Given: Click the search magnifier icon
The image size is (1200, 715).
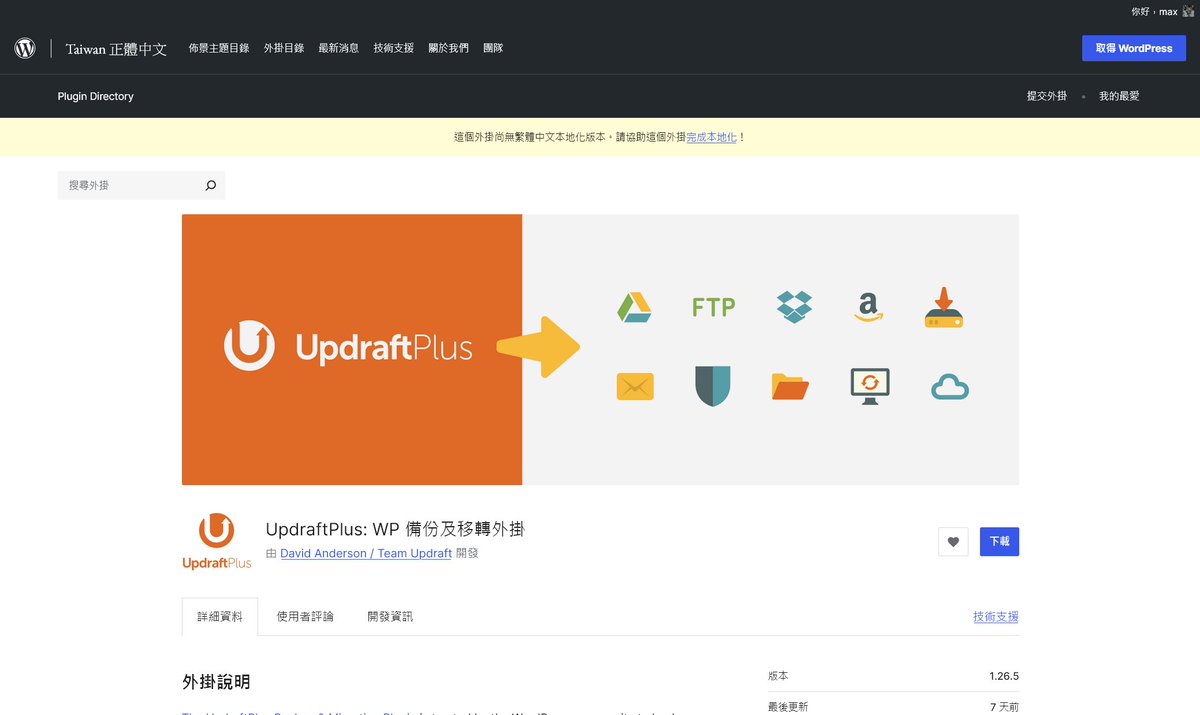Looking at the screenshot, I should 210,185.
